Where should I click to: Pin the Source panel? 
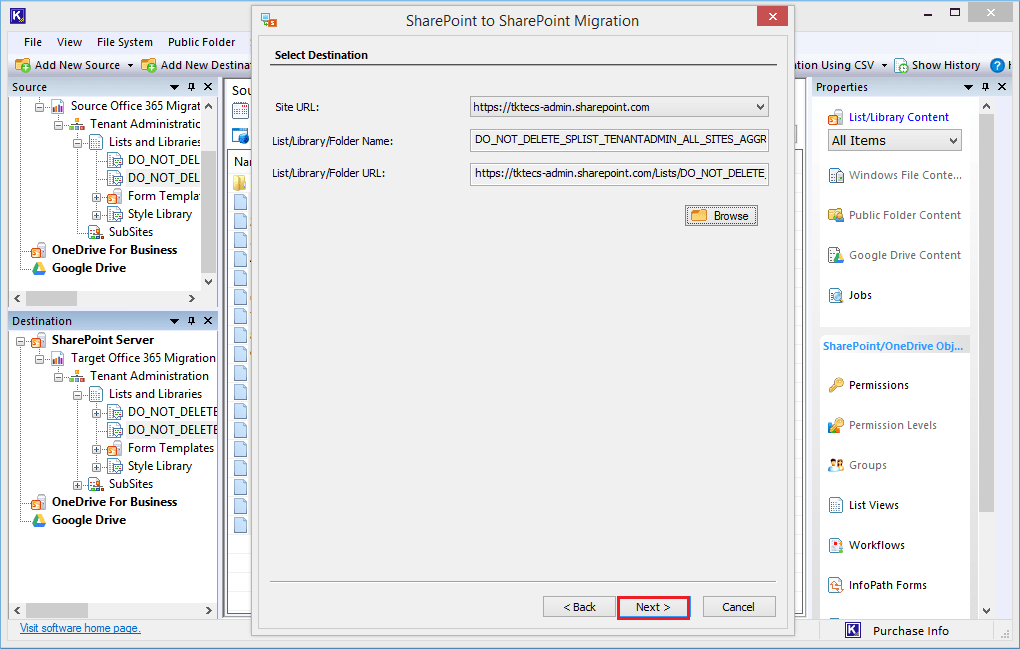[191, 86]
